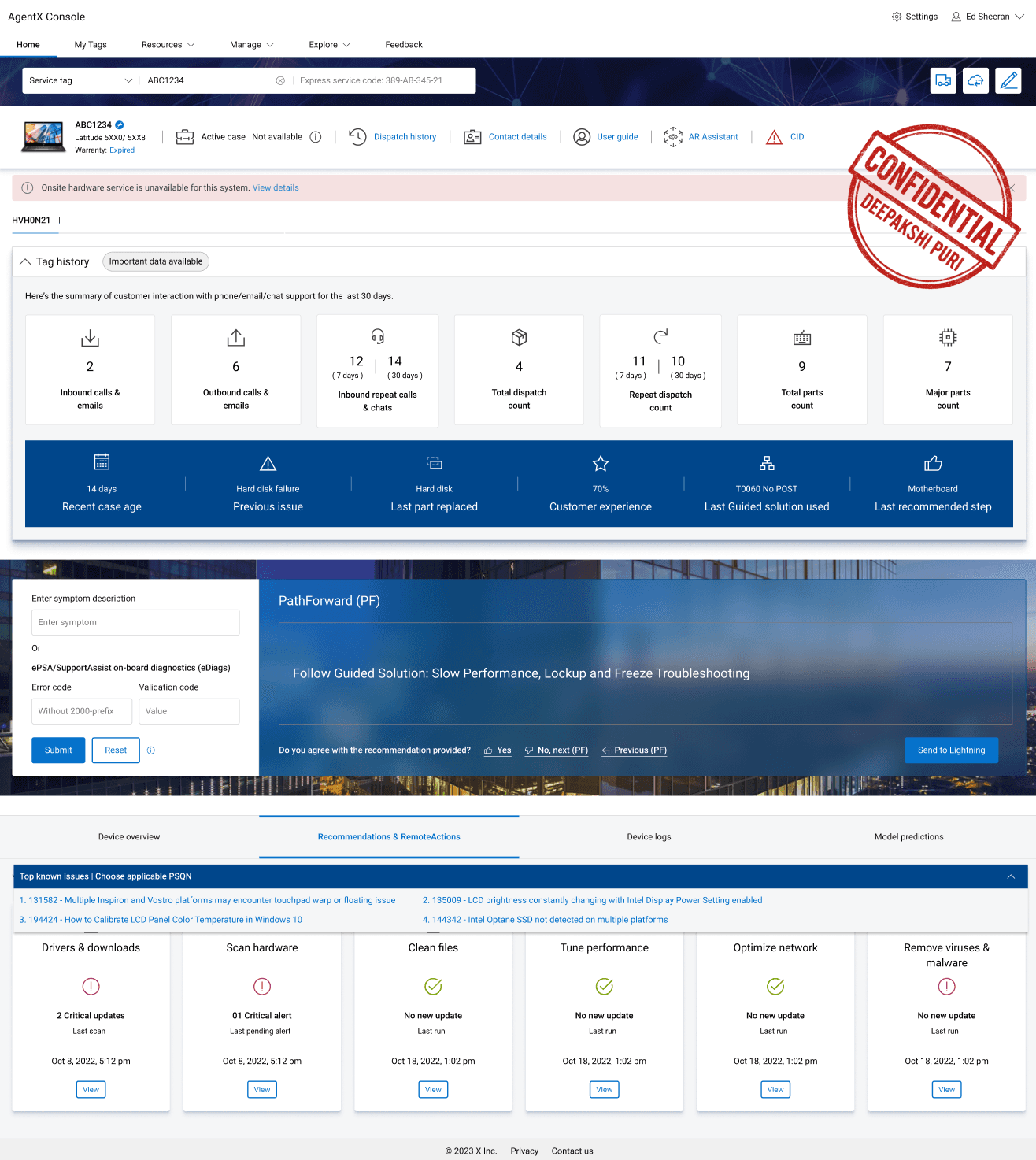
Task: Expand the Resources menu
Action: (x=168, y=45)
